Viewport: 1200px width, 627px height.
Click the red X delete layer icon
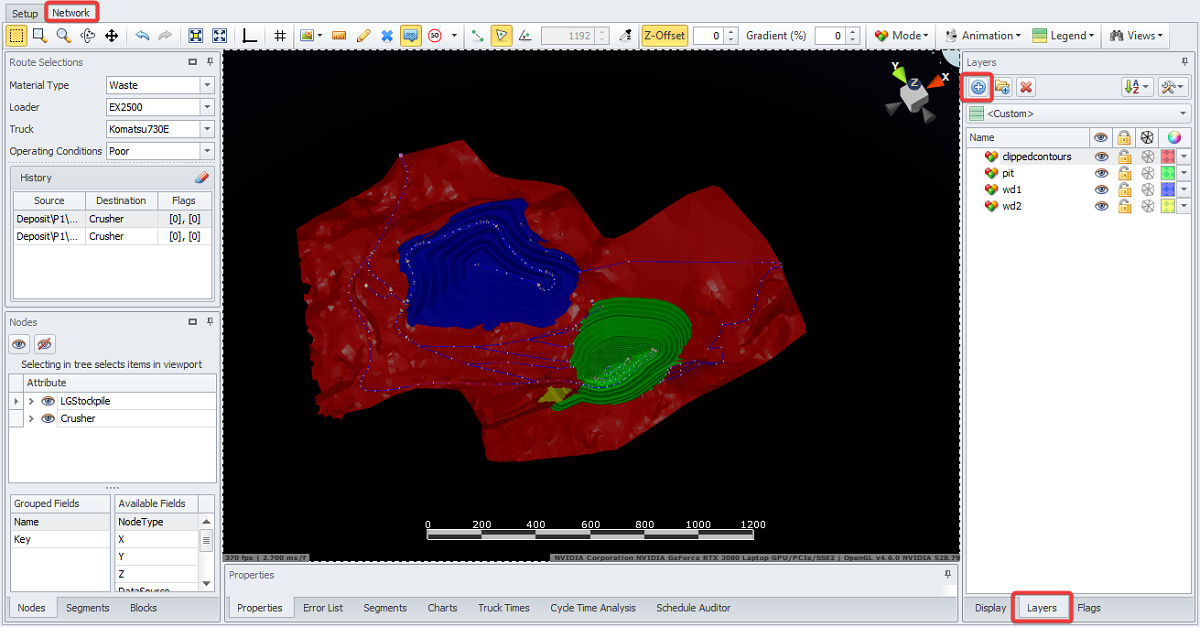click(1025, 87)
